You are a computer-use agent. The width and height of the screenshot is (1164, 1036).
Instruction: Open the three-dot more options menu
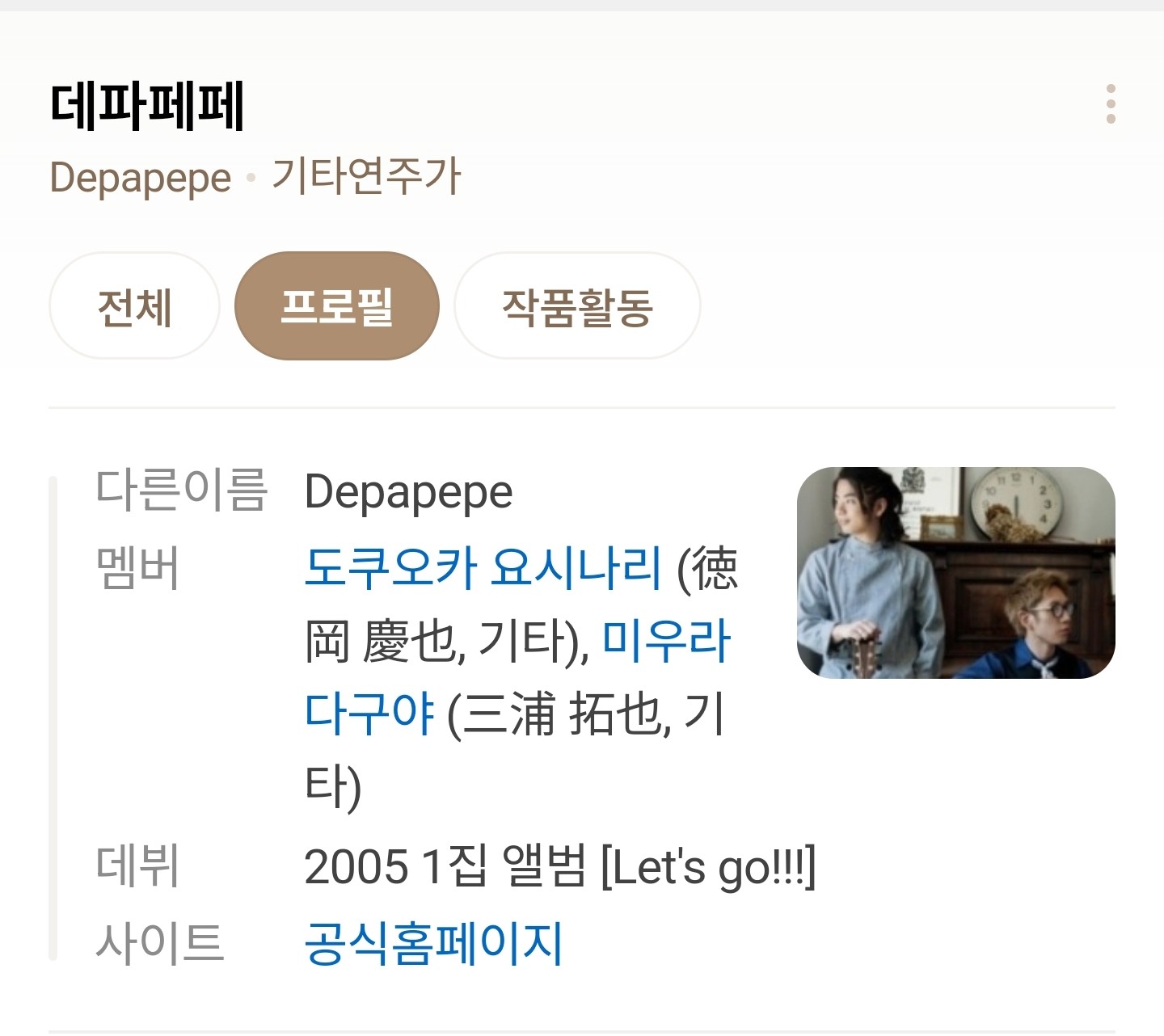click(x=1111, y=104)
